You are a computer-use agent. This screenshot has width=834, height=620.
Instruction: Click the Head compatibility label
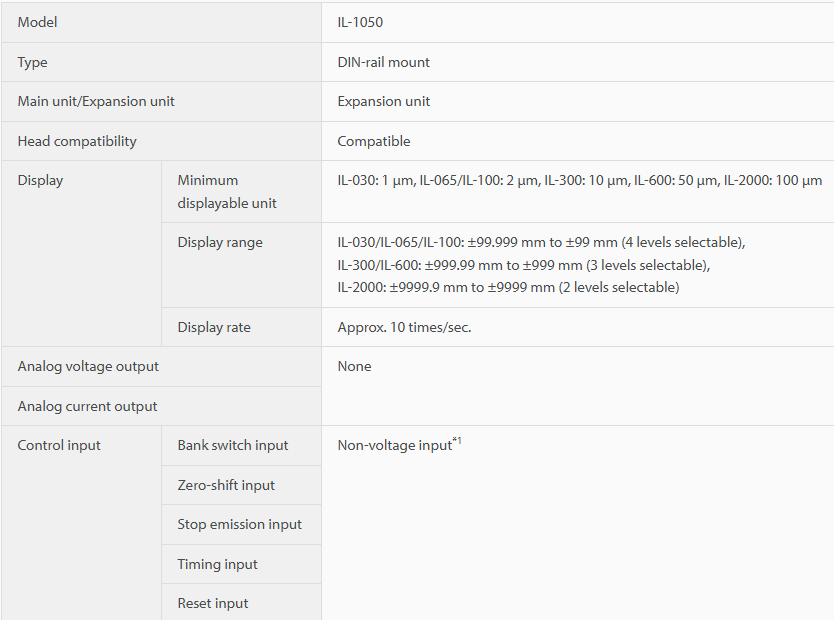coord(77,141)
